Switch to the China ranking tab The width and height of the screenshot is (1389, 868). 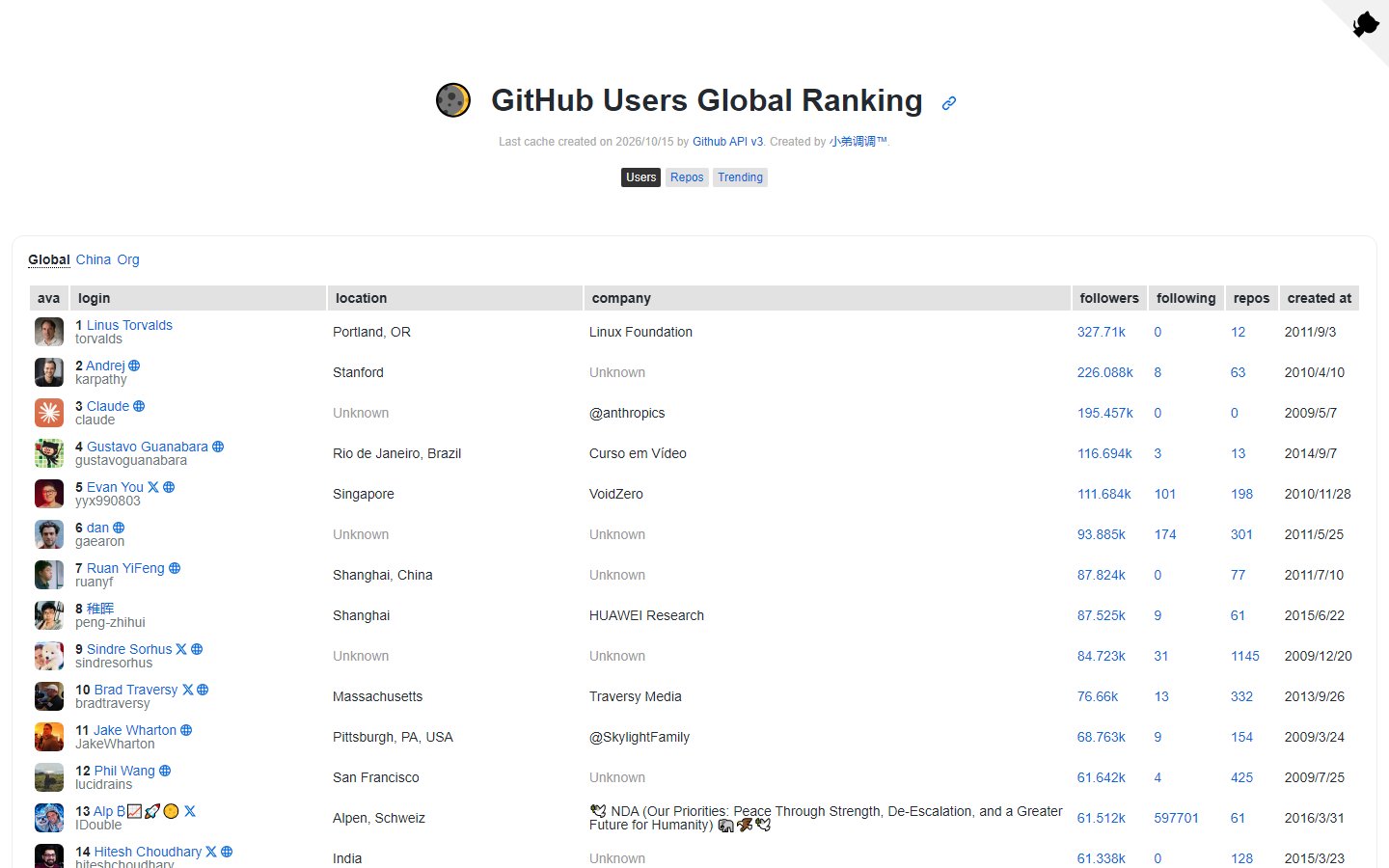click(x=94, y=259)
